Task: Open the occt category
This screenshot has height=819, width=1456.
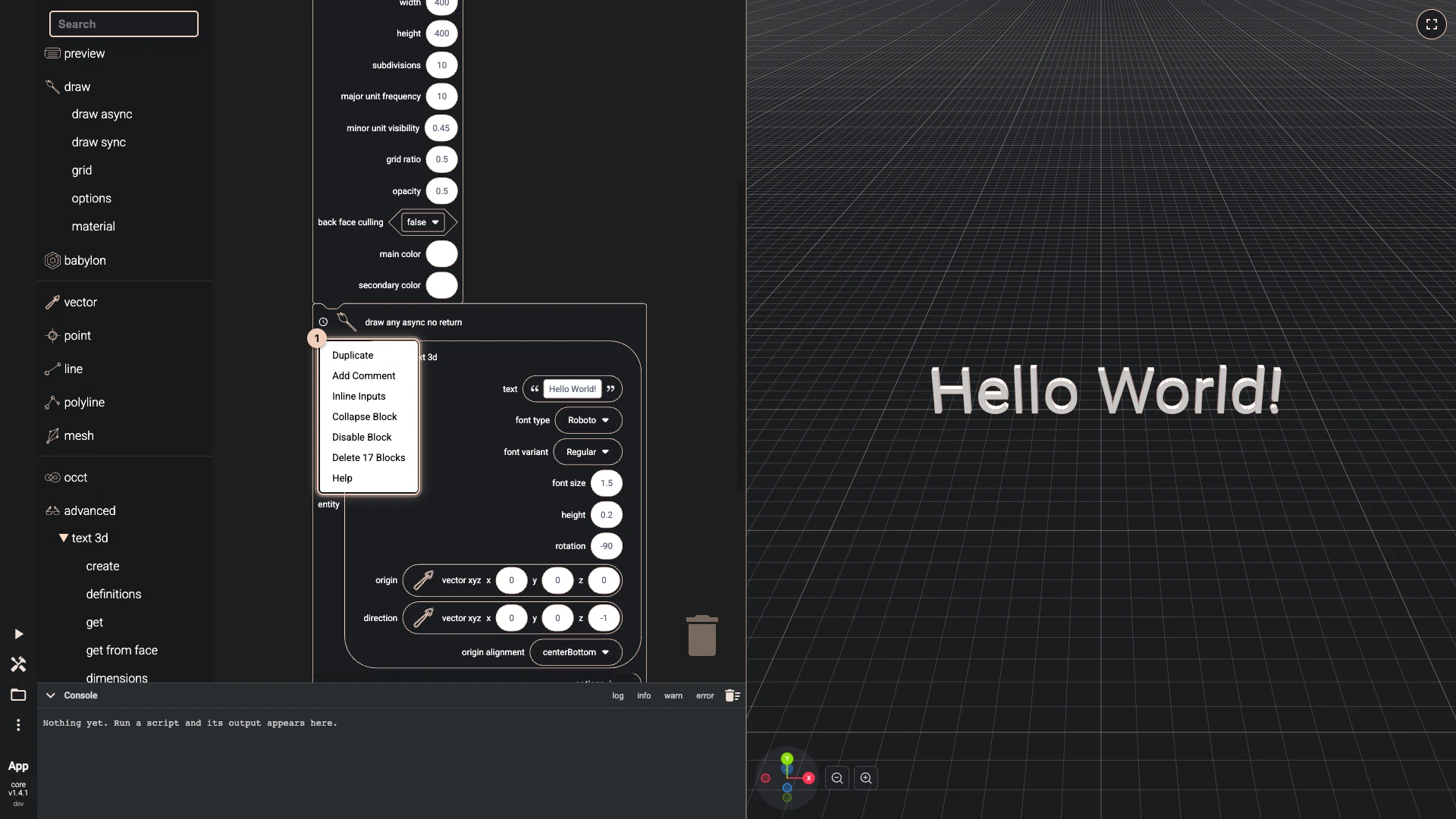Action: [x=66, y=478]
